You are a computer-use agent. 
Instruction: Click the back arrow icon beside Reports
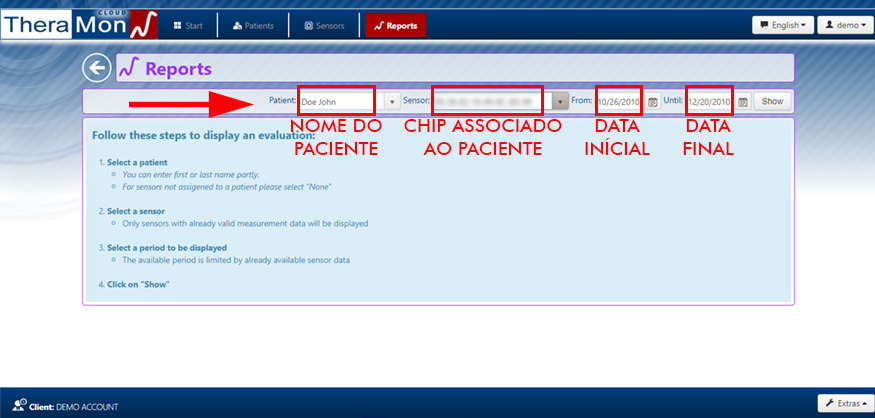(97, 68)
